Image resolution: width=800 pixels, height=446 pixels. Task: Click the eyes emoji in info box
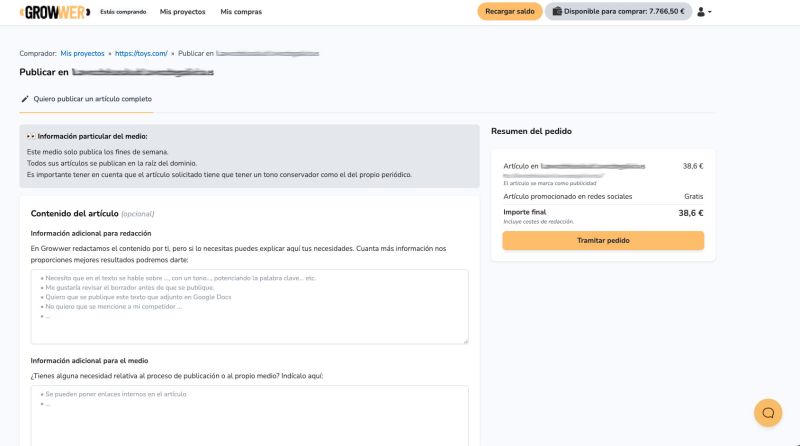[31, 136]
